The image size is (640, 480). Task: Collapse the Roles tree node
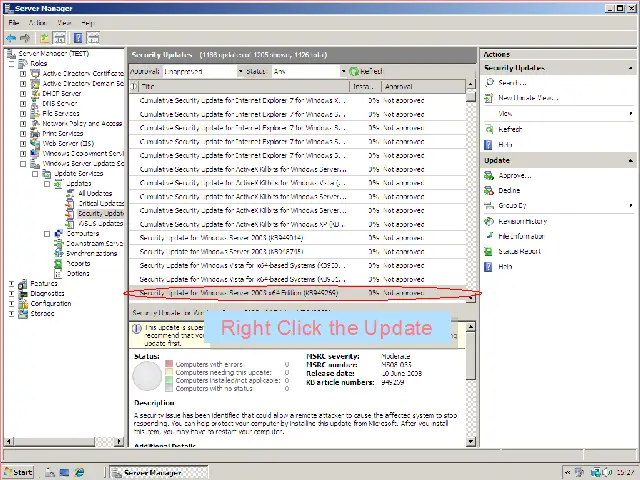(x=11, y=64)
